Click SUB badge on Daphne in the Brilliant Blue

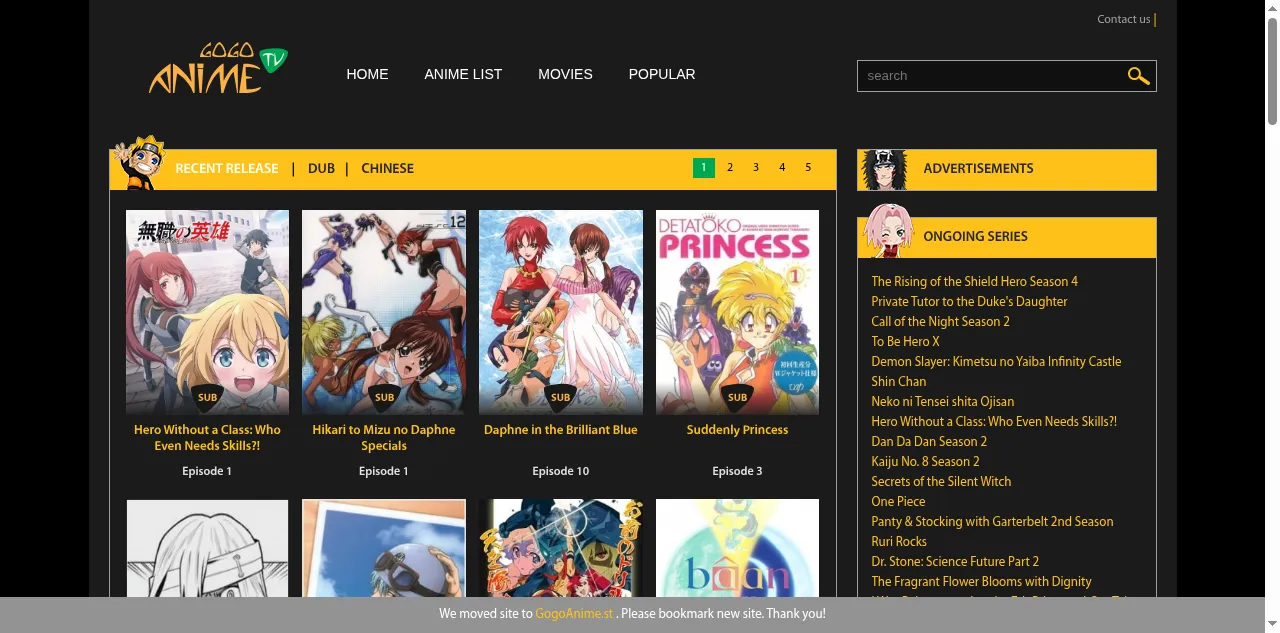(560, 397)
